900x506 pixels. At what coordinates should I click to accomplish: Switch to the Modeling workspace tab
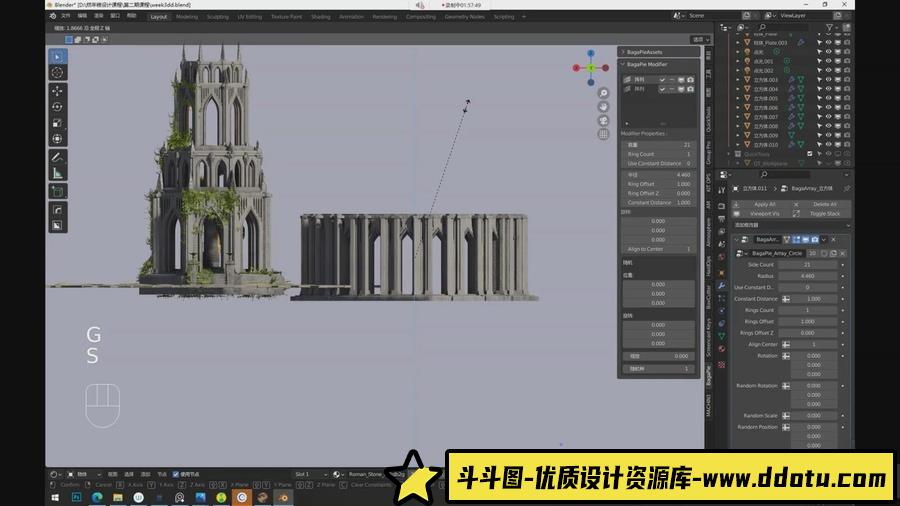pos(187,17)
